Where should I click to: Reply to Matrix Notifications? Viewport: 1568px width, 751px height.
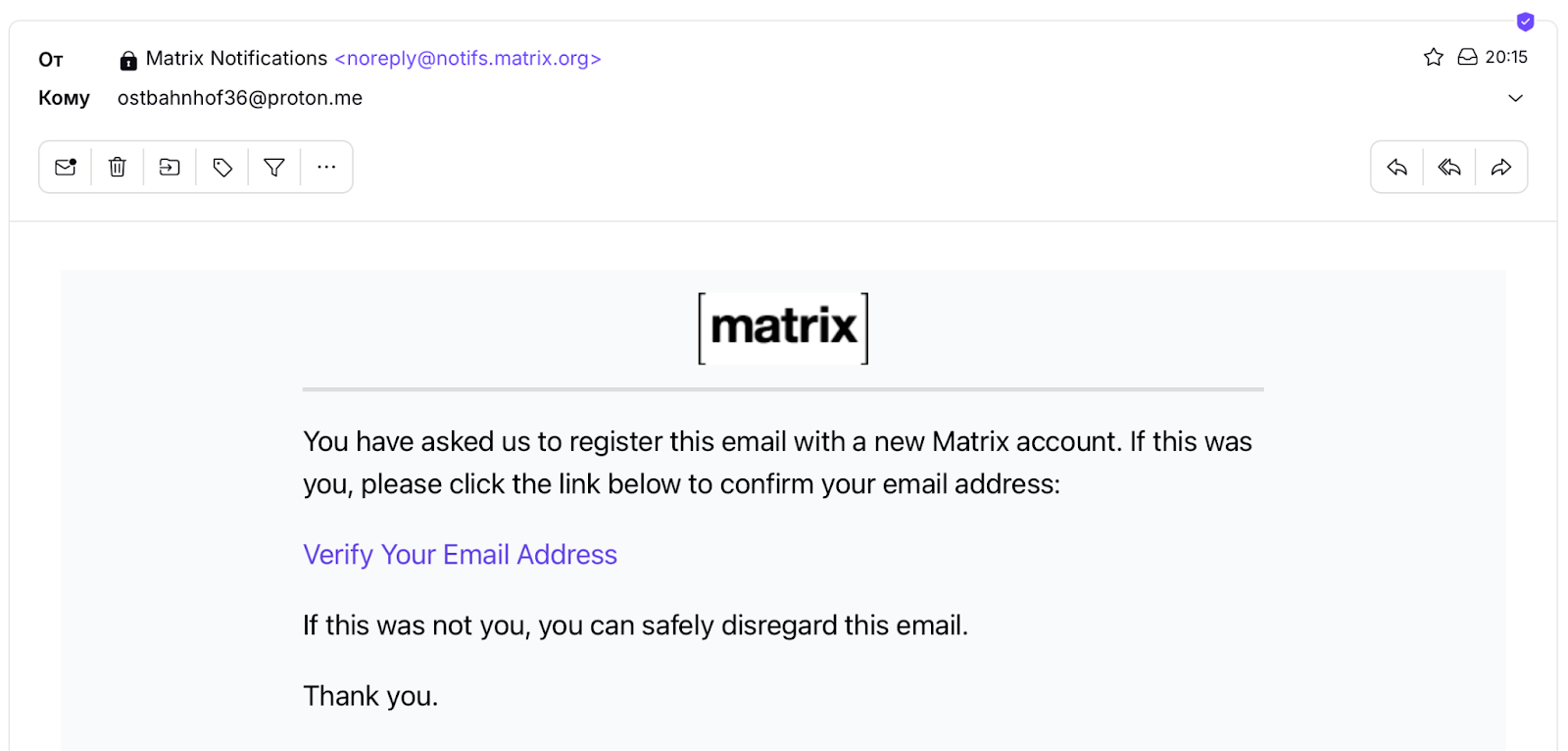[x=1396, y=168]
